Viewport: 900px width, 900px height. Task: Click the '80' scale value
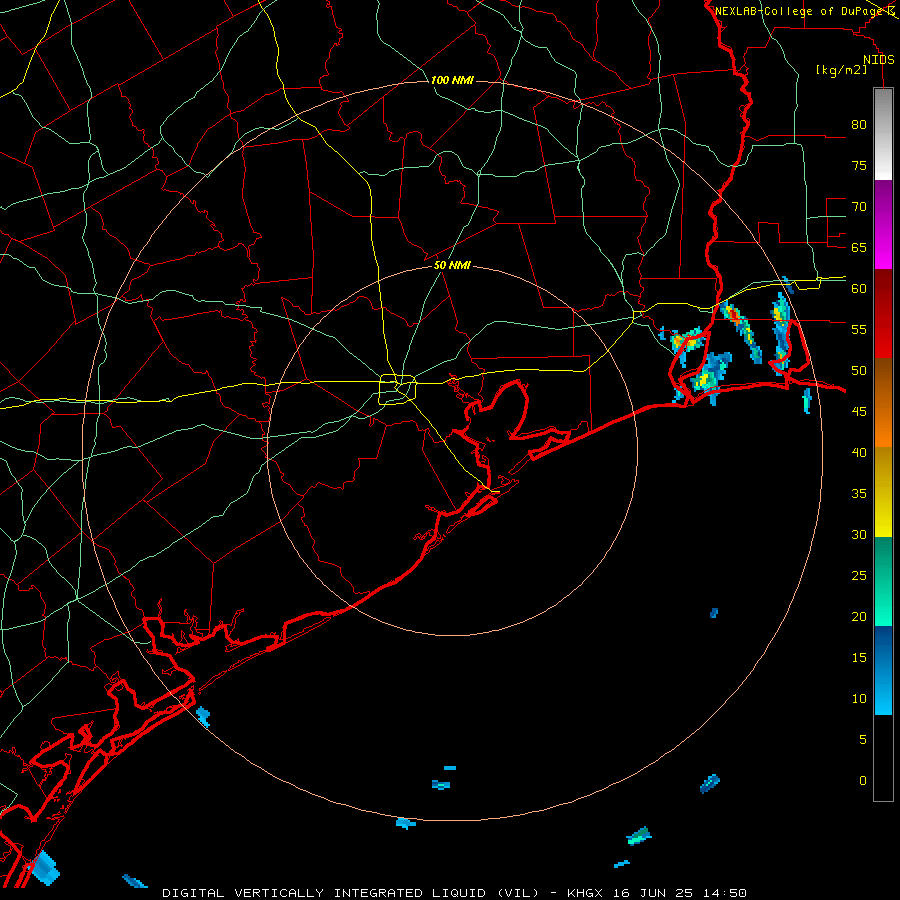point(859,125)
